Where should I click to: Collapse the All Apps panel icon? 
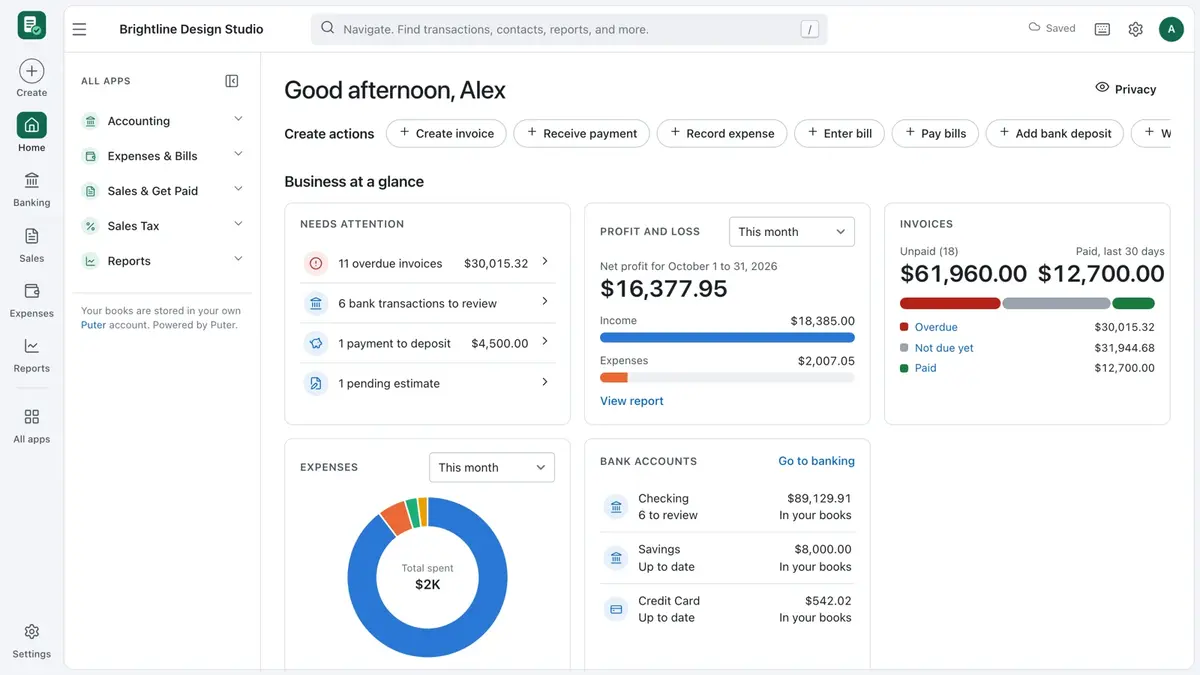(232, 81)
